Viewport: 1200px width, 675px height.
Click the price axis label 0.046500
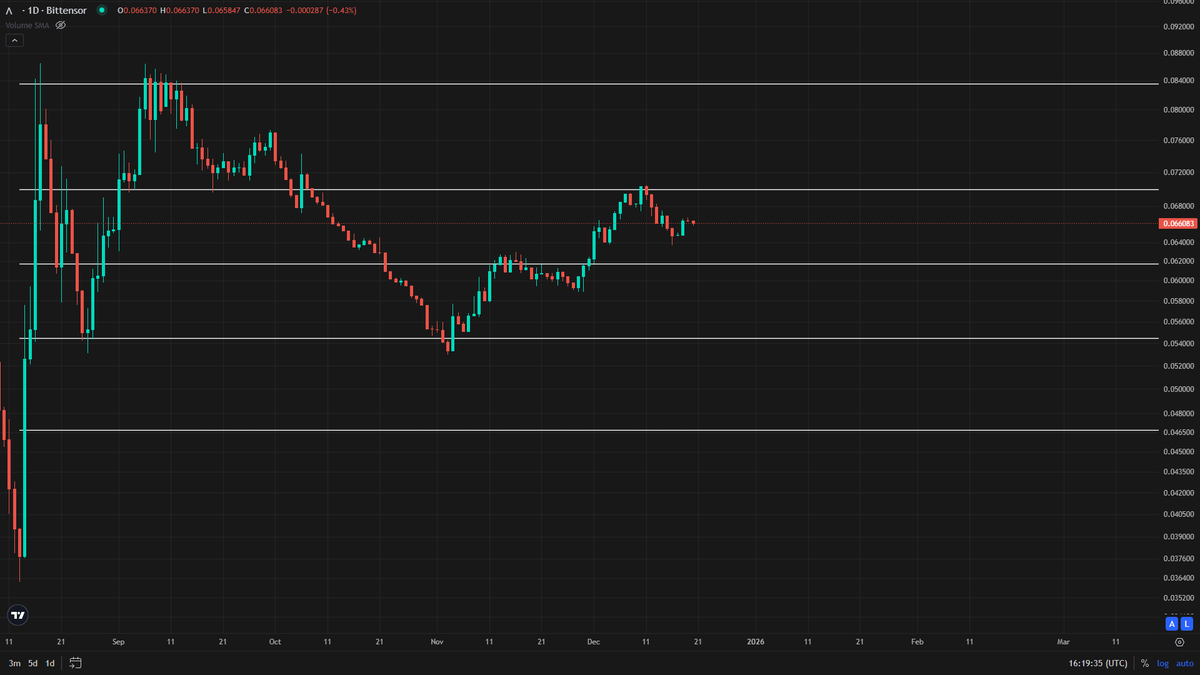click(1179, 431)
